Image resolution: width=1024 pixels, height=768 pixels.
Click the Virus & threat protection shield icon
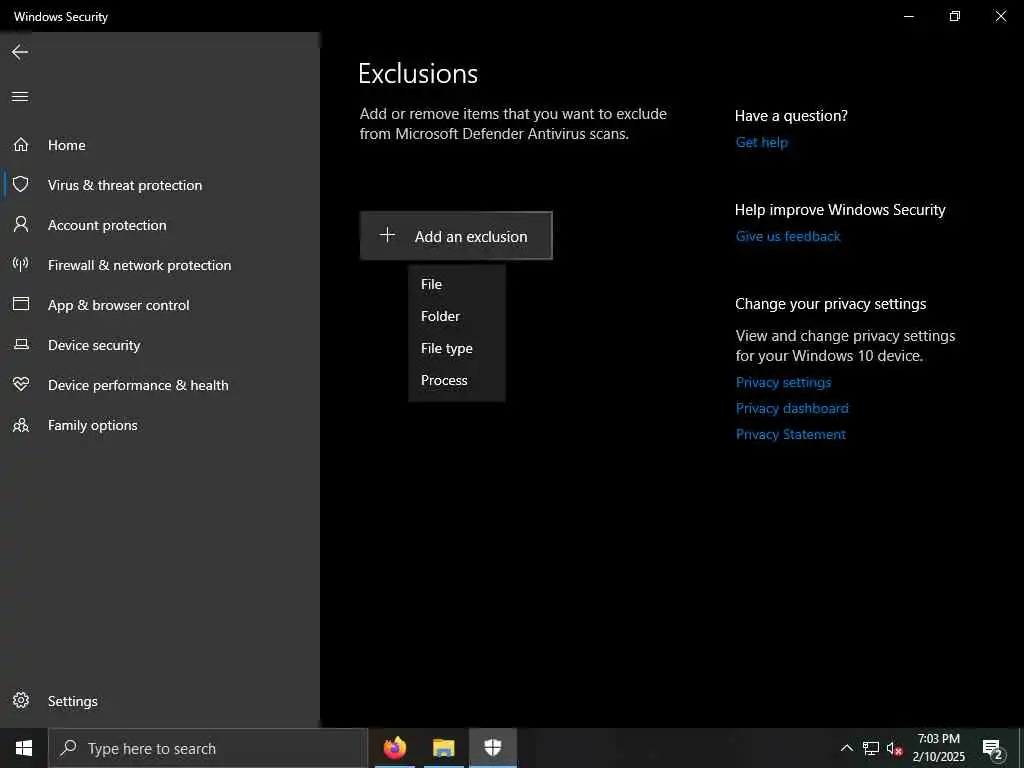click(21, 184)
